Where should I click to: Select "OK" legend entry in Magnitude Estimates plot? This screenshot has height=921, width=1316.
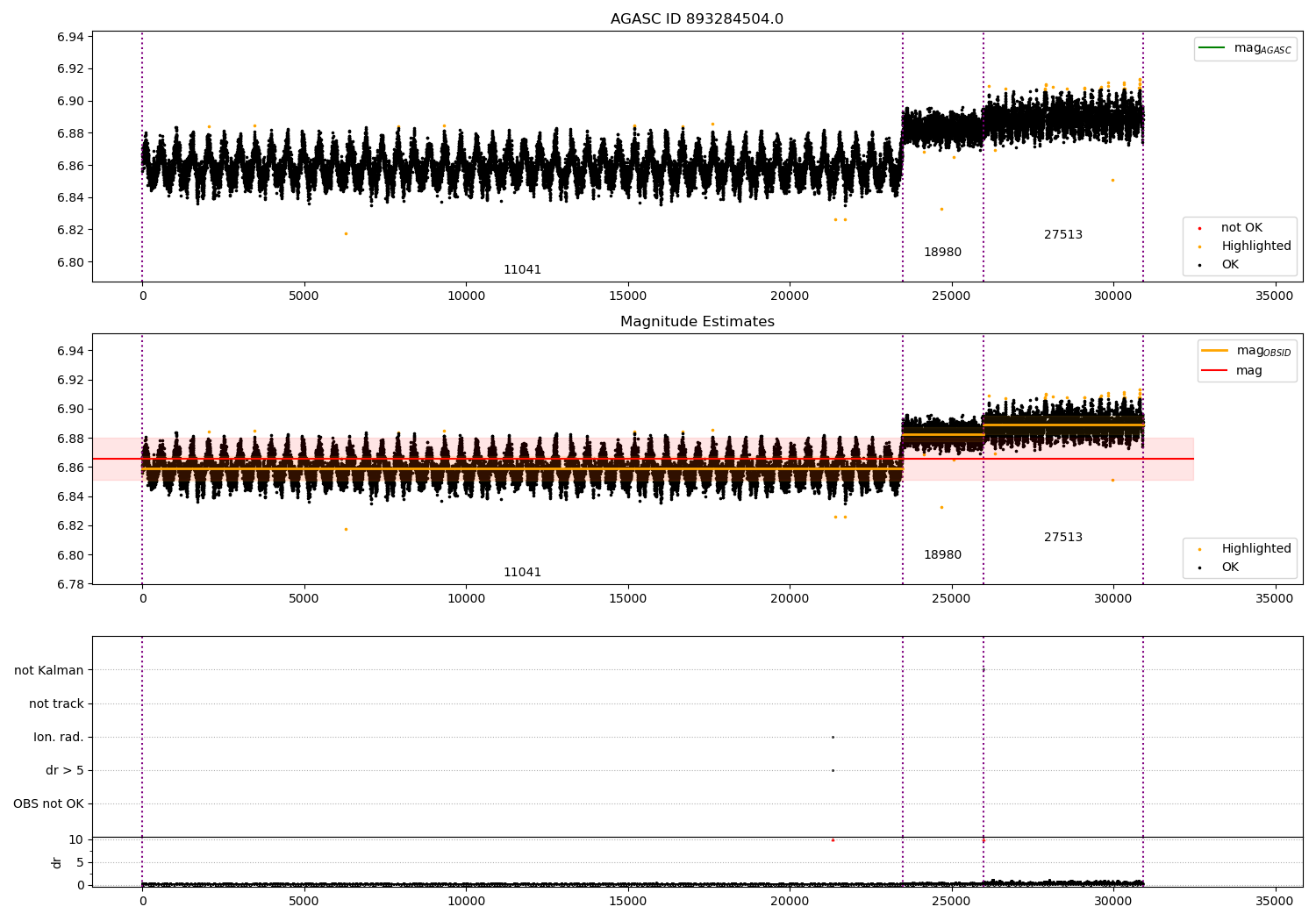[1230, 568]
